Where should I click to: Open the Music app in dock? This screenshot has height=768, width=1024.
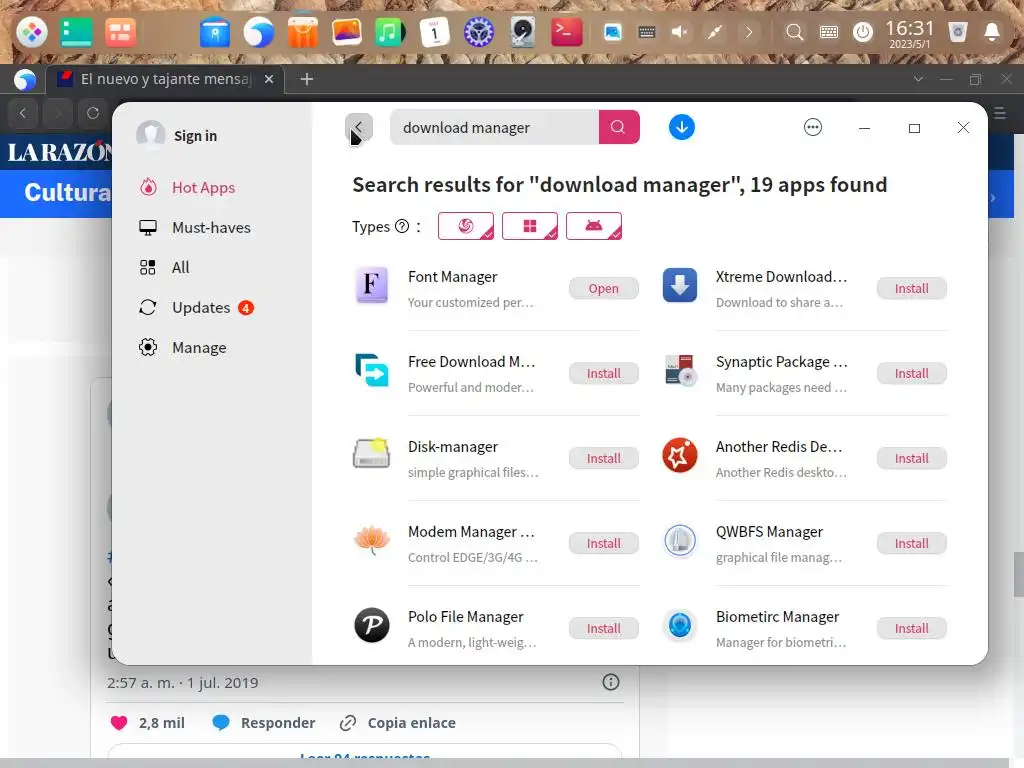point(390,32)
